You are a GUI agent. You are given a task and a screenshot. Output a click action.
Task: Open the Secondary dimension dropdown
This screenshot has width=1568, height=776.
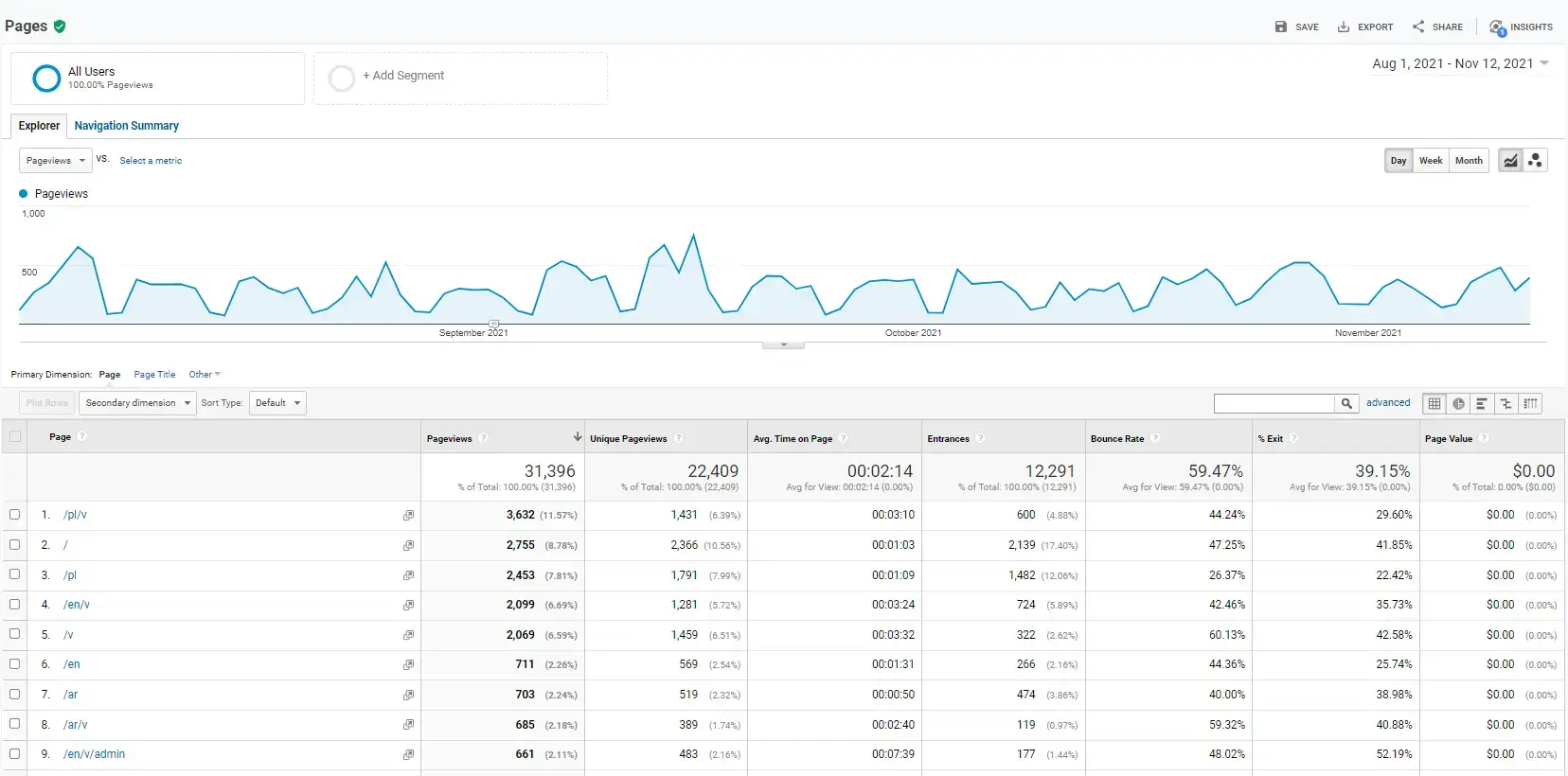137,403
